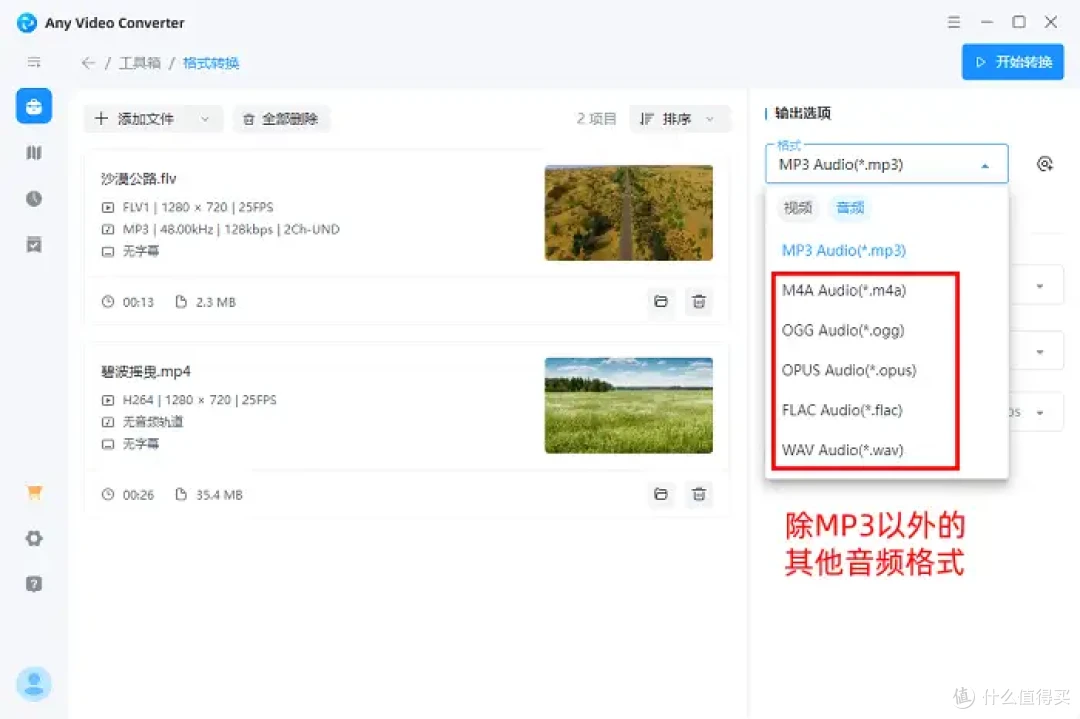Click the 沙漠公路.flv file name
Screen dimensions: 1080x719
(138, 178)
